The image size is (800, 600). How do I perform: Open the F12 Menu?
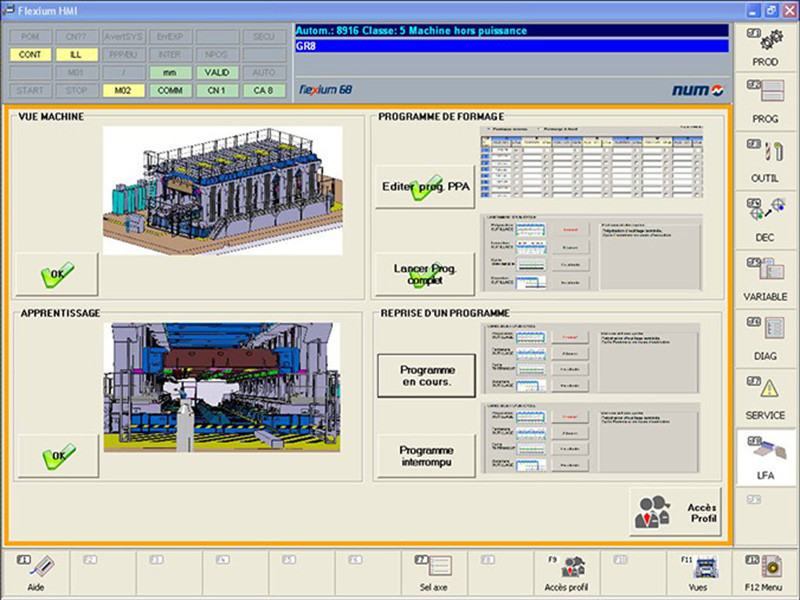click(x=765, y=572)
